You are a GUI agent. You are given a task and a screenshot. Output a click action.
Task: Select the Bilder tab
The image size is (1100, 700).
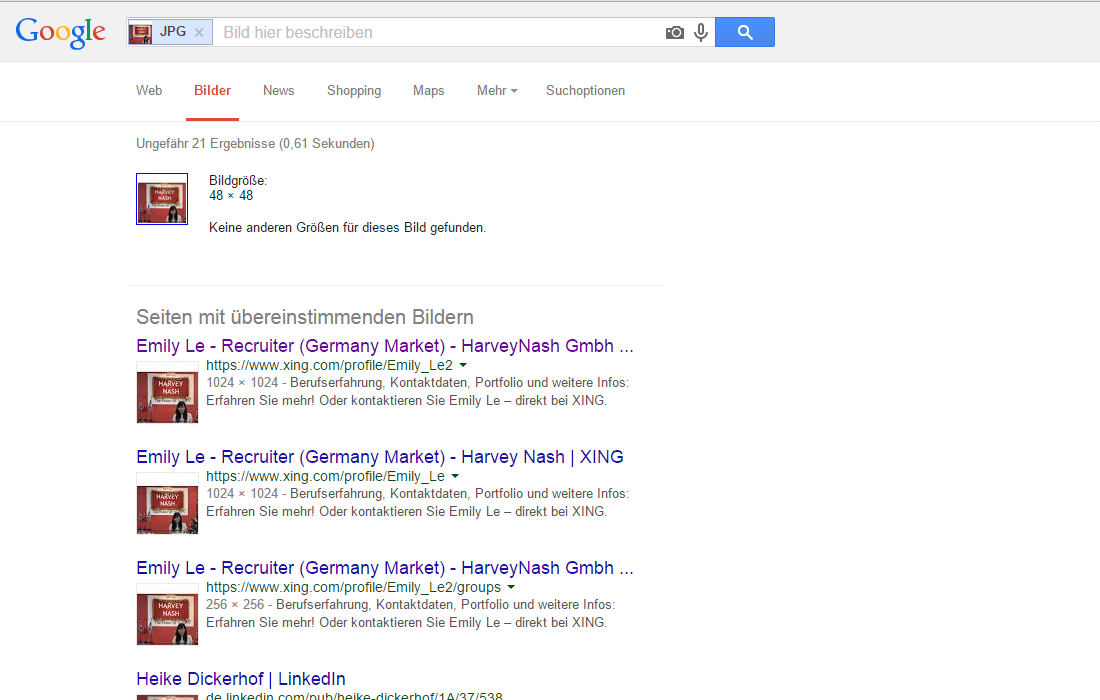213,90
